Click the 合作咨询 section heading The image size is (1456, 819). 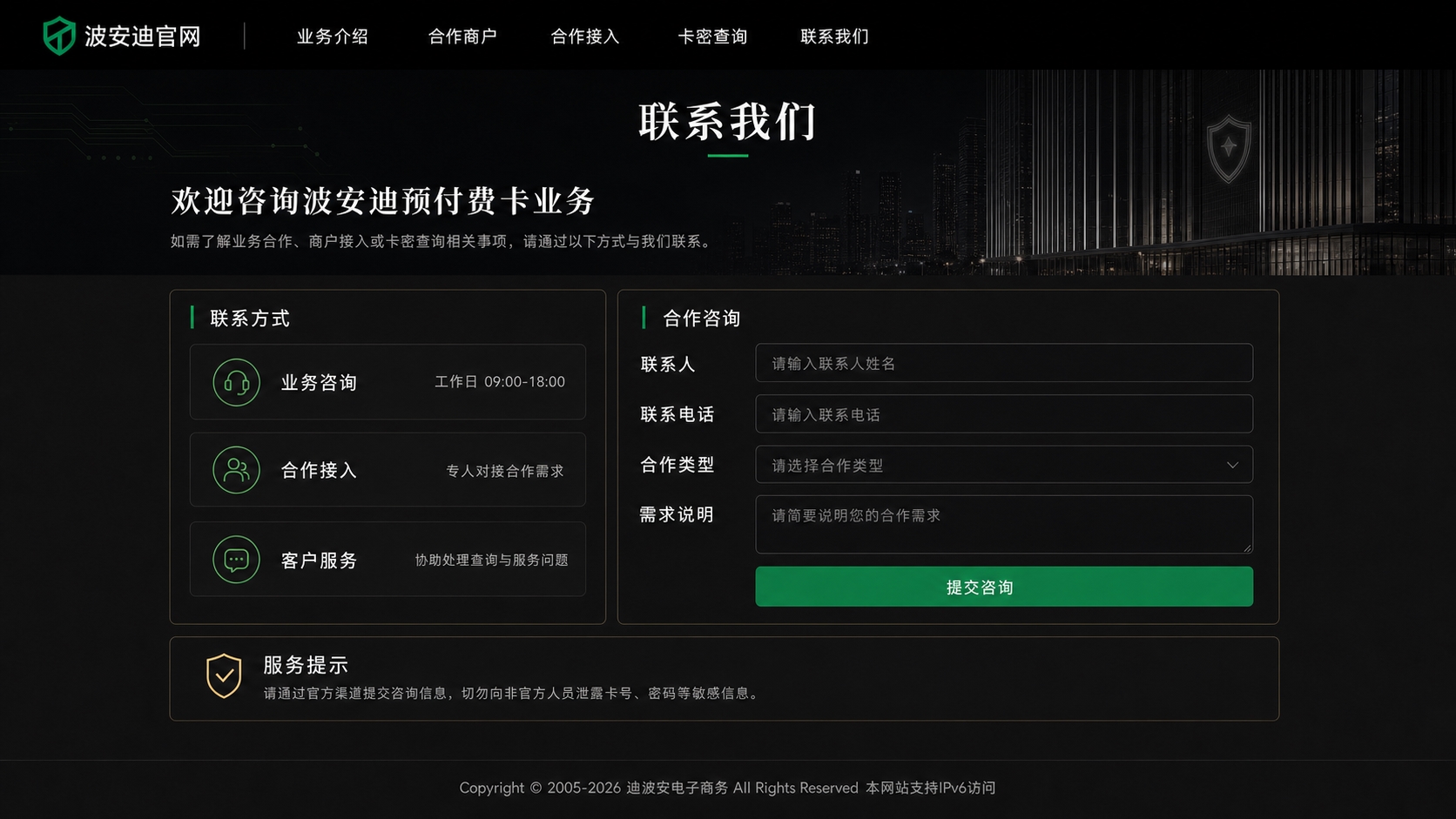702,319
